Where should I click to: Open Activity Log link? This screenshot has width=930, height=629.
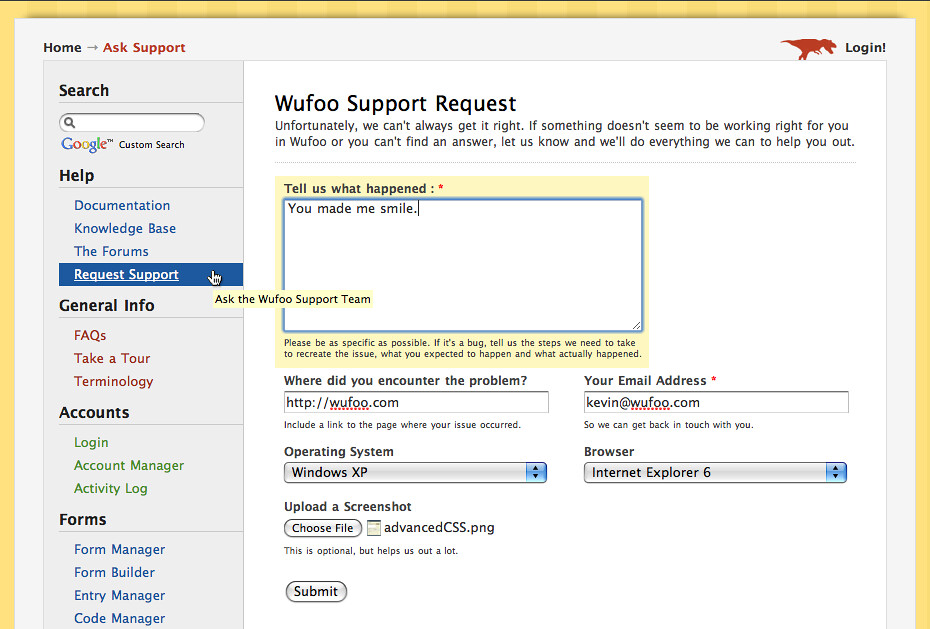[111, 488]
